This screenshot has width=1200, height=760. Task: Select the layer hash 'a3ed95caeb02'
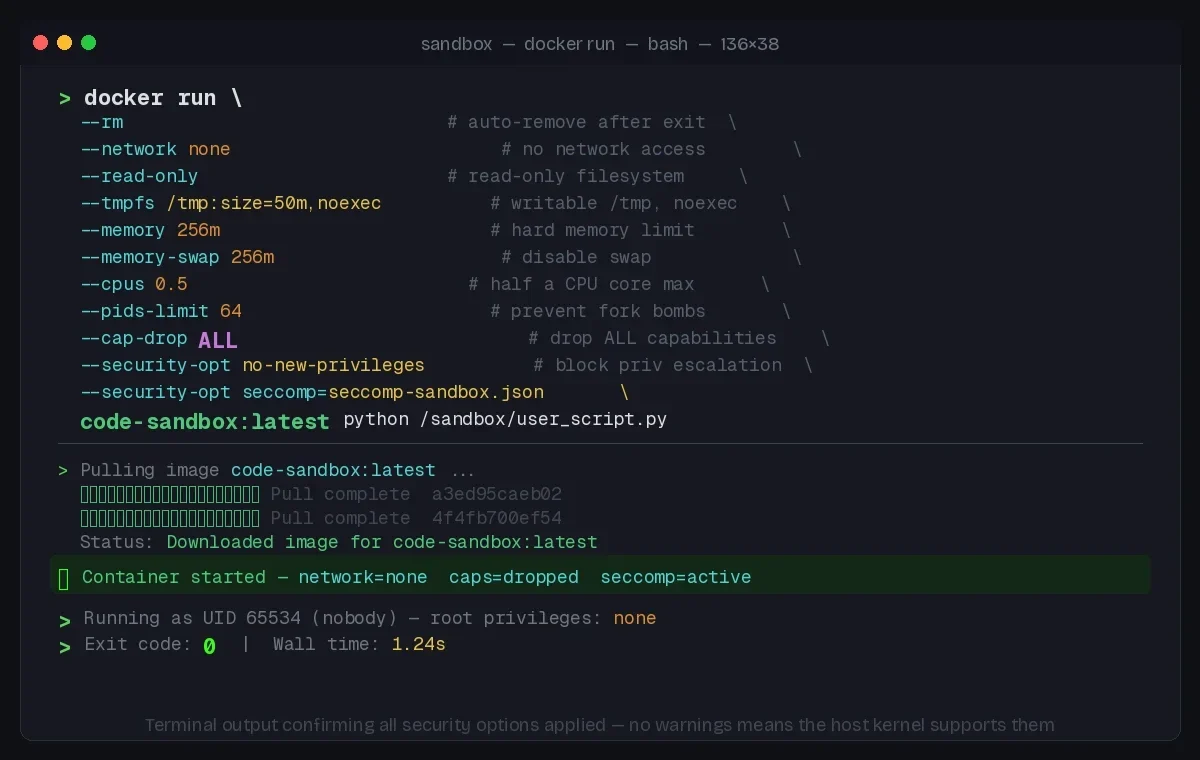497,494
